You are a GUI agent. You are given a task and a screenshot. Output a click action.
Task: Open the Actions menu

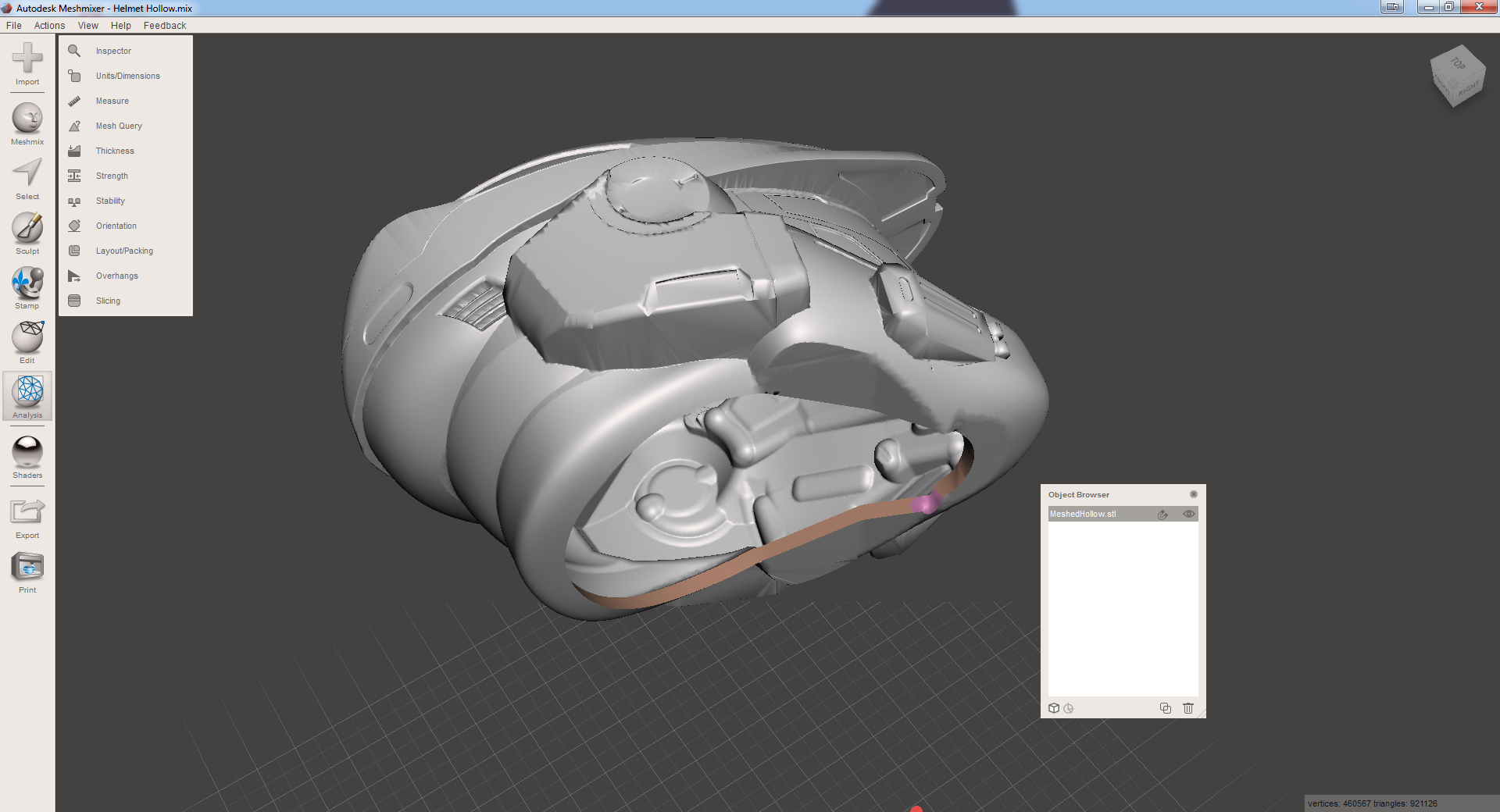(49, 26)
